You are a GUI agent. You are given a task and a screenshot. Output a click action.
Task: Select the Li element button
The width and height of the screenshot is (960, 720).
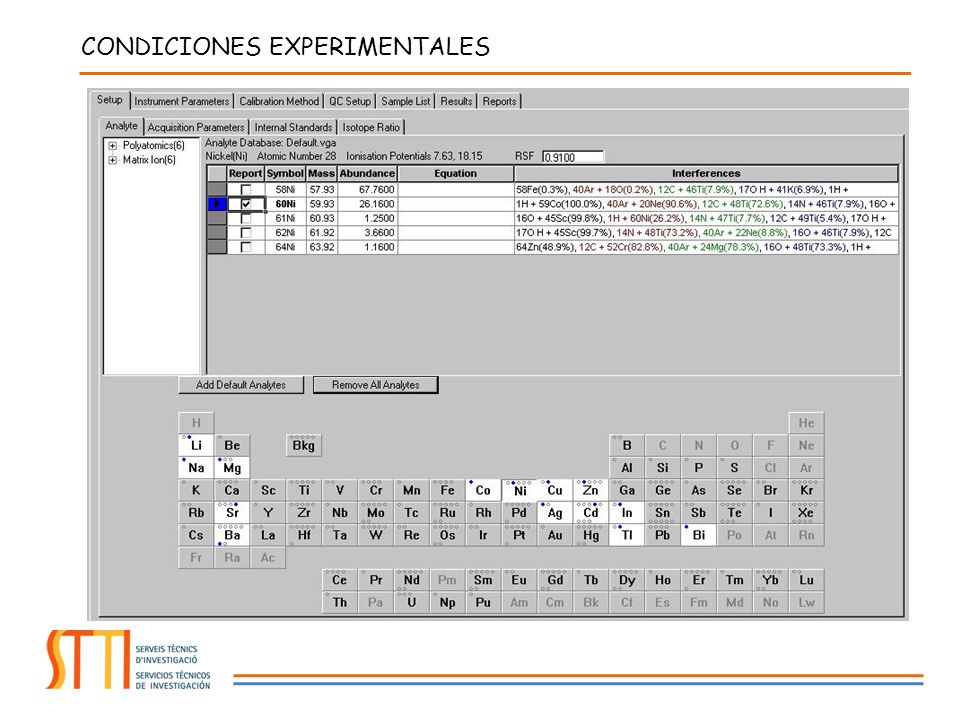click(x=196, y=445)
